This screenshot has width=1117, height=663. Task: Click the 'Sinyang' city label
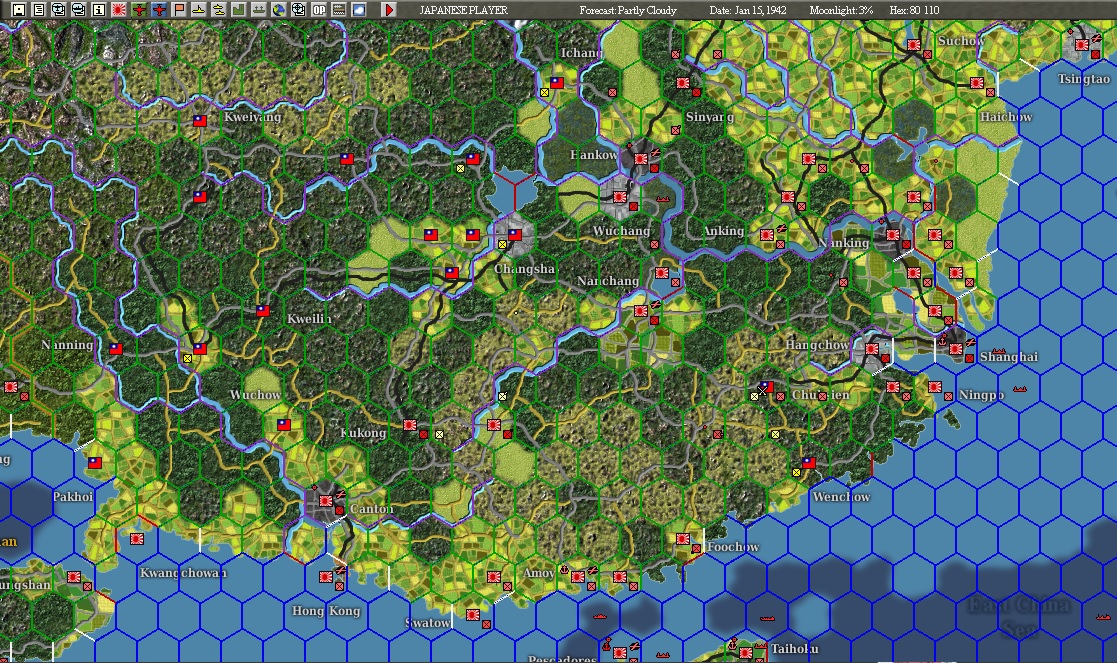[710, 117]
